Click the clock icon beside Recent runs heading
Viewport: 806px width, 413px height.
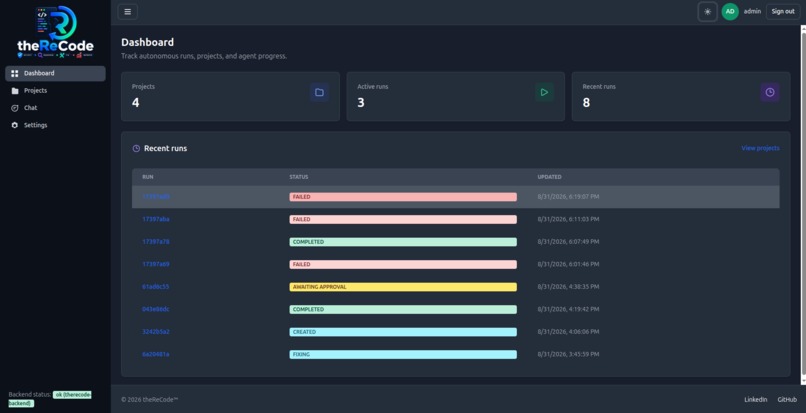136,149
